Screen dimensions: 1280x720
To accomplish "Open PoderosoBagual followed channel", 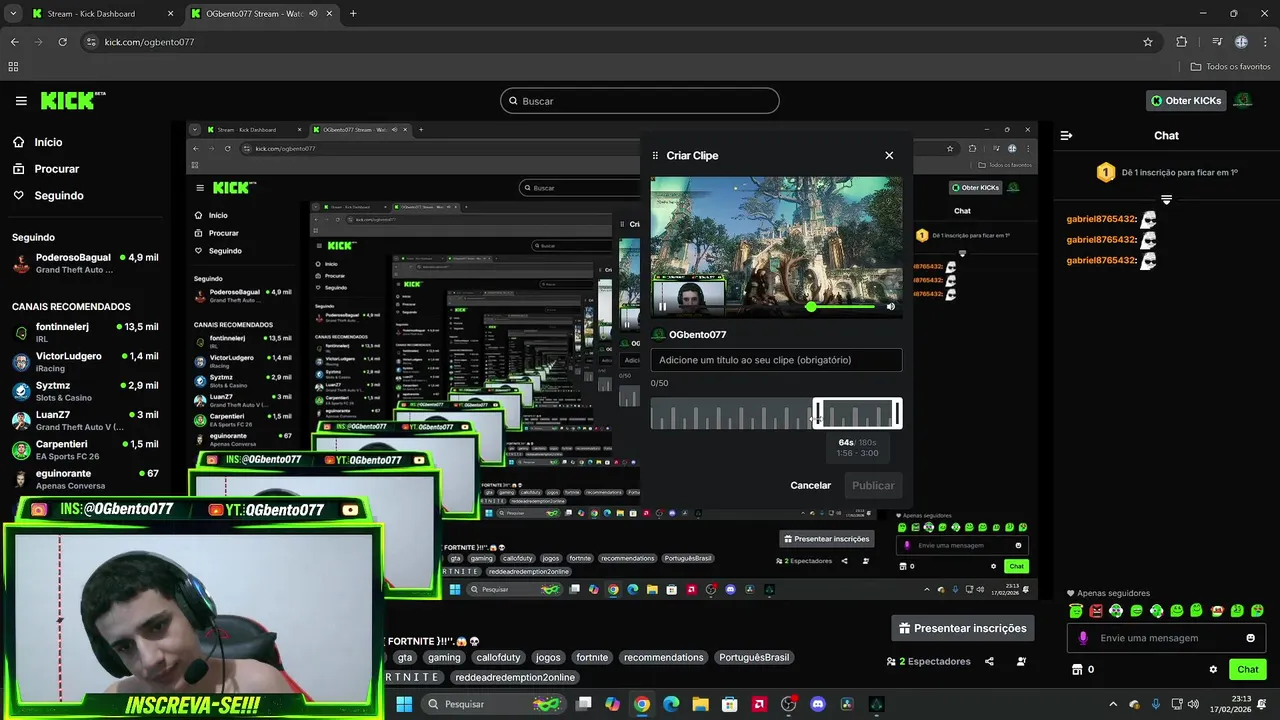I will pos(85,263).
